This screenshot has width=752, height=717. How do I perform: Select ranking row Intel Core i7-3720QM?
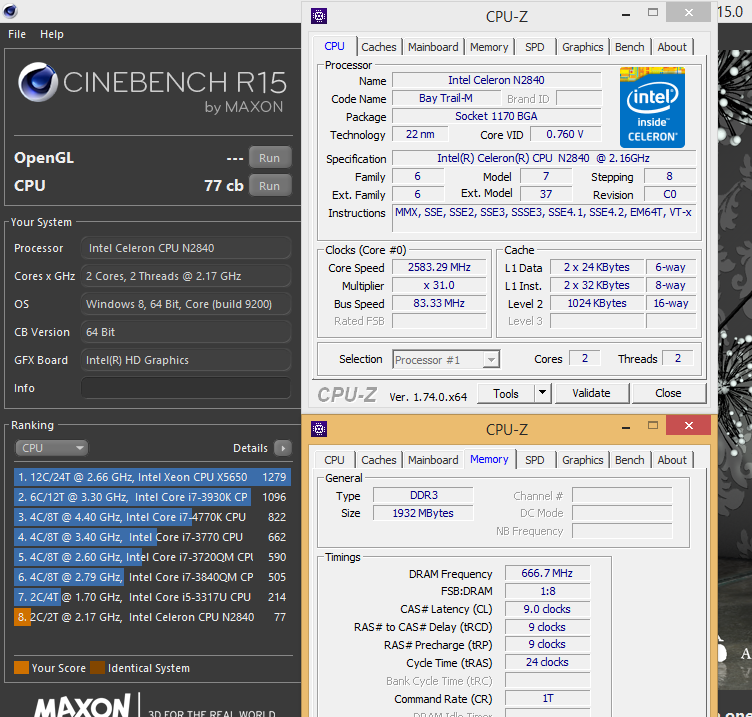(x=152, y=557)
